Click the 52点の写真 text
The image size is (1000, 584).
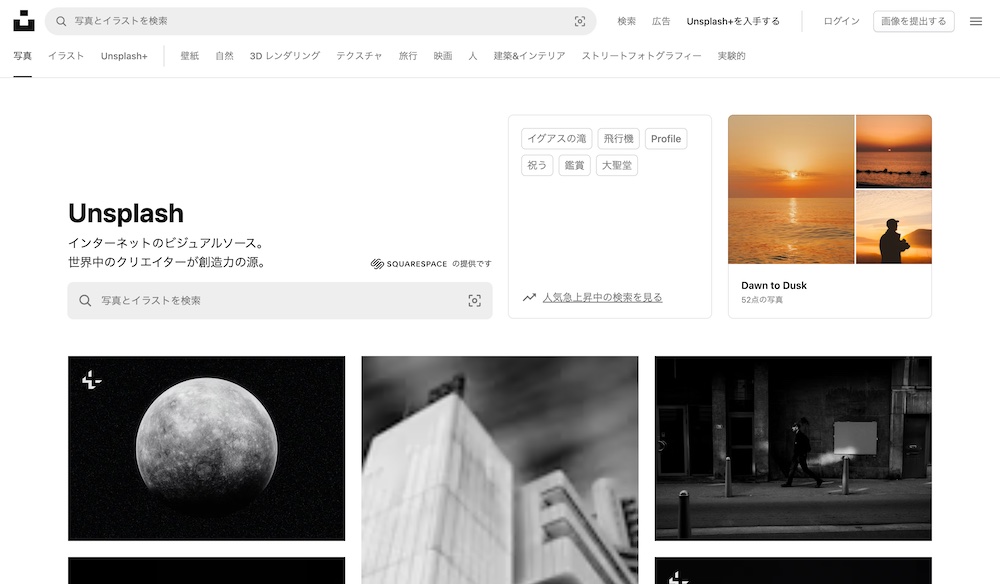(x=761, y=300)
